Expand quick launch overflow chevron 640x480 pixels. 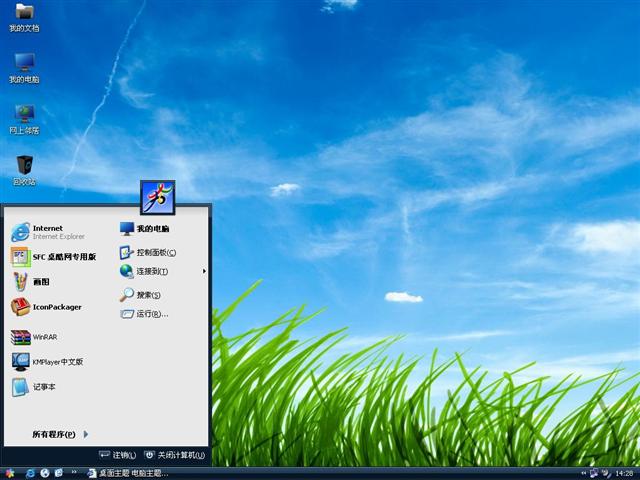click(74, 472)
